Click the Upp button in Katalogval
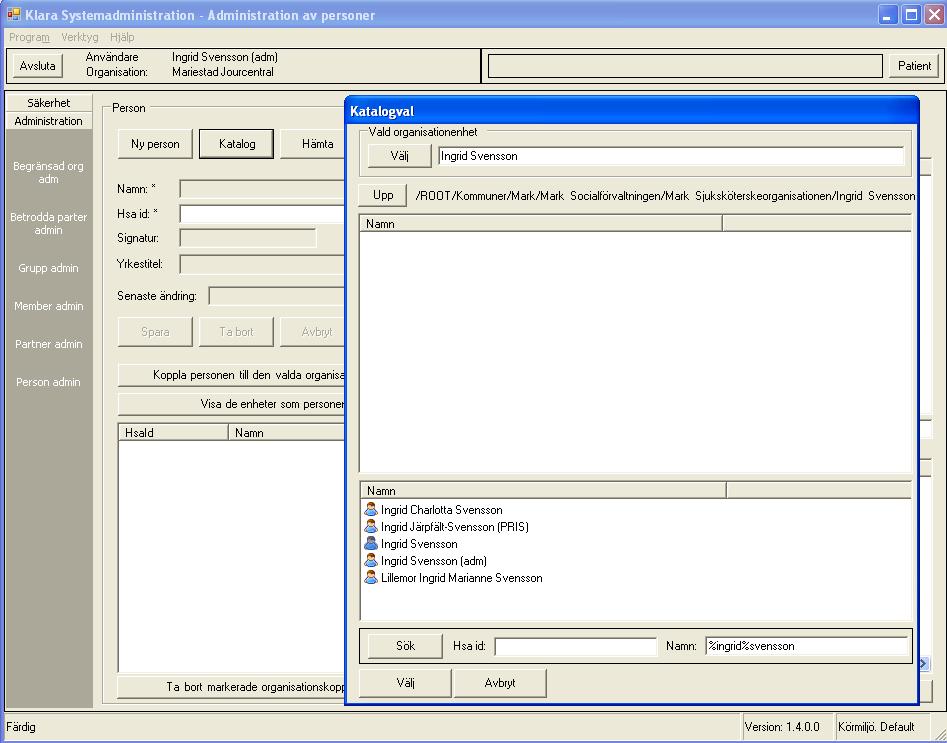Viewport: 947px width, 743px height. [383, 195]
